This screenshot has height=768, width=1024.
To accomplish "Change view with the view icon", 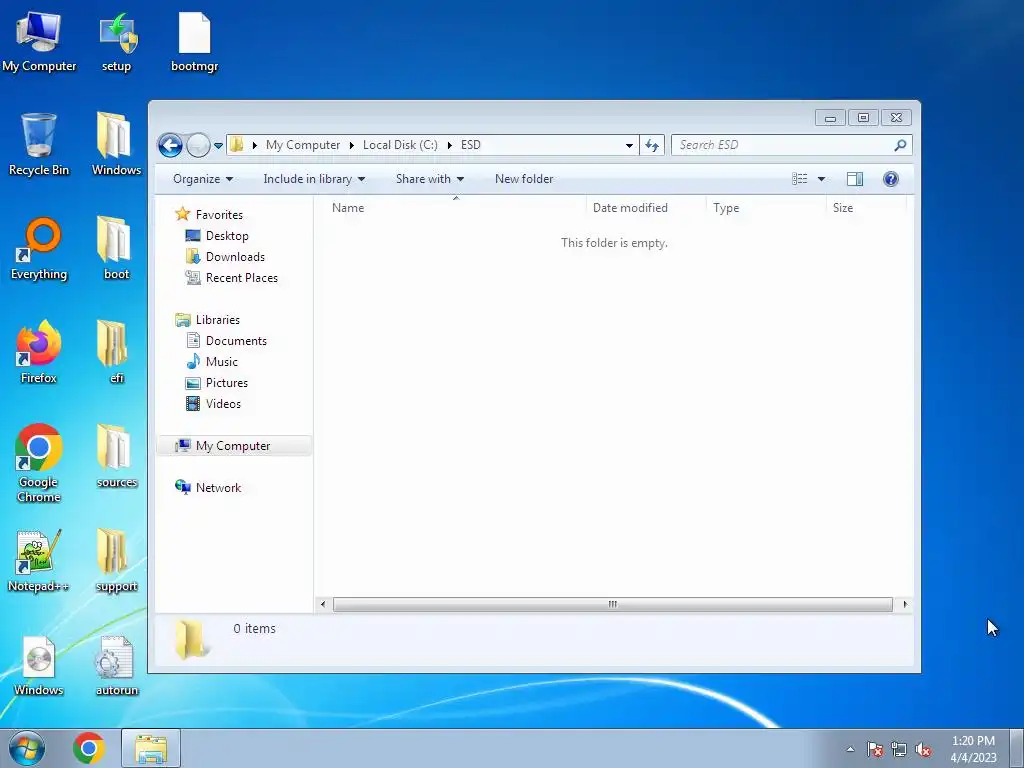I will (x=800, y=179).
